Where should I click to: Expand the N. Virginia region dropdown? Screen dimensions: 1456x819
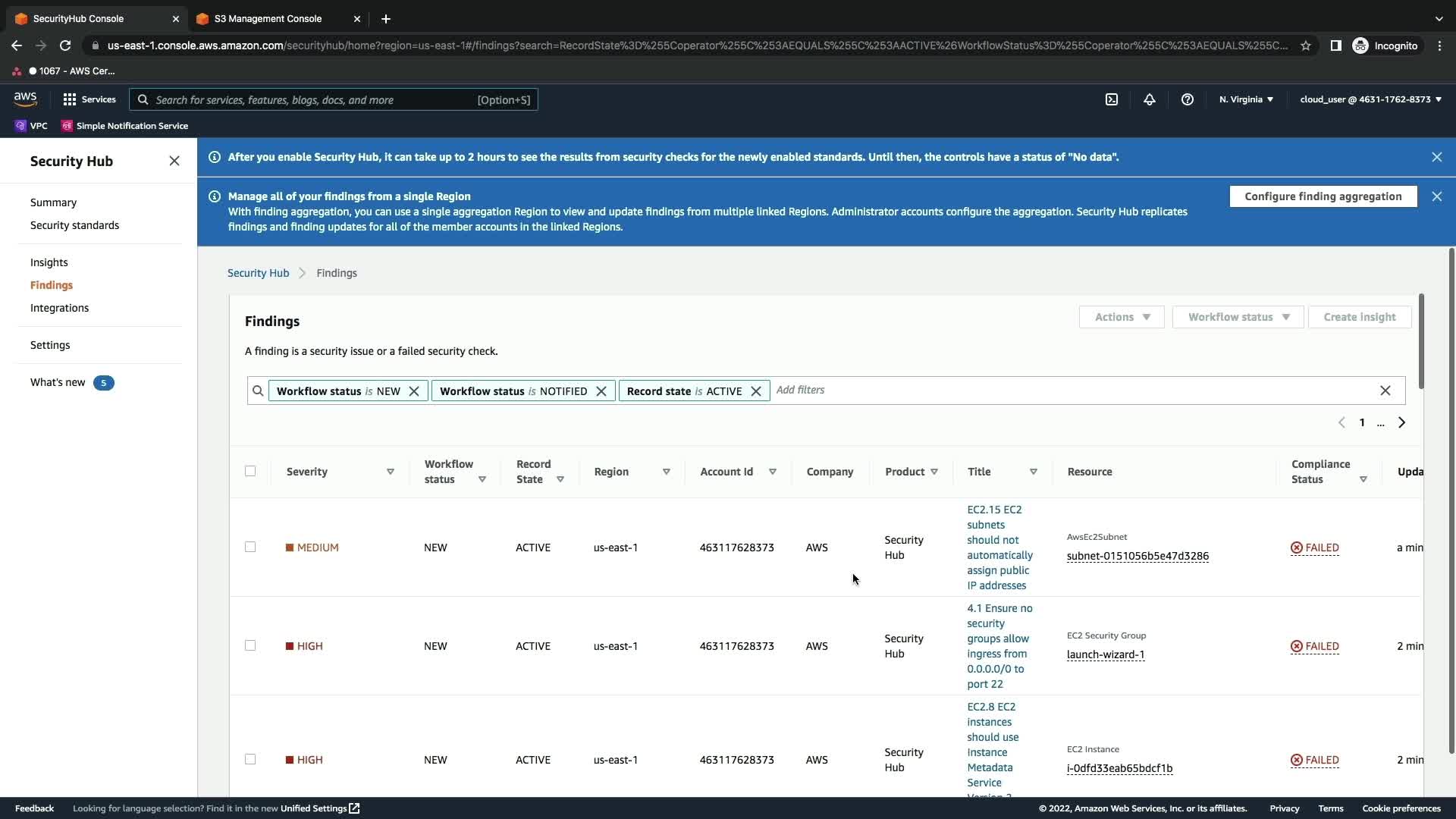(x=1246, y=99)
